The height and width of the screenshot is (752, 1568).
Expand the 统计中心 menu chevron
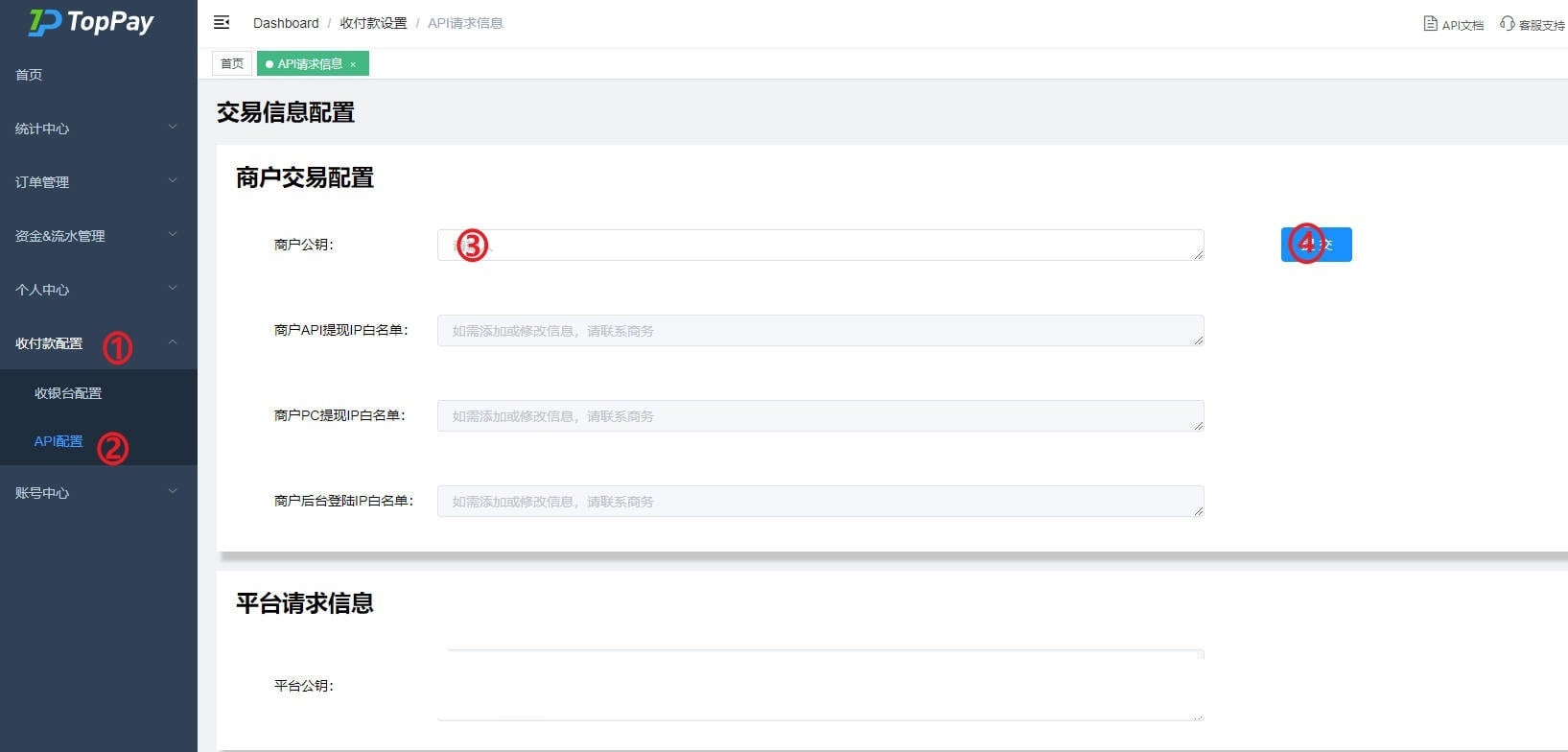pos(173,127)
